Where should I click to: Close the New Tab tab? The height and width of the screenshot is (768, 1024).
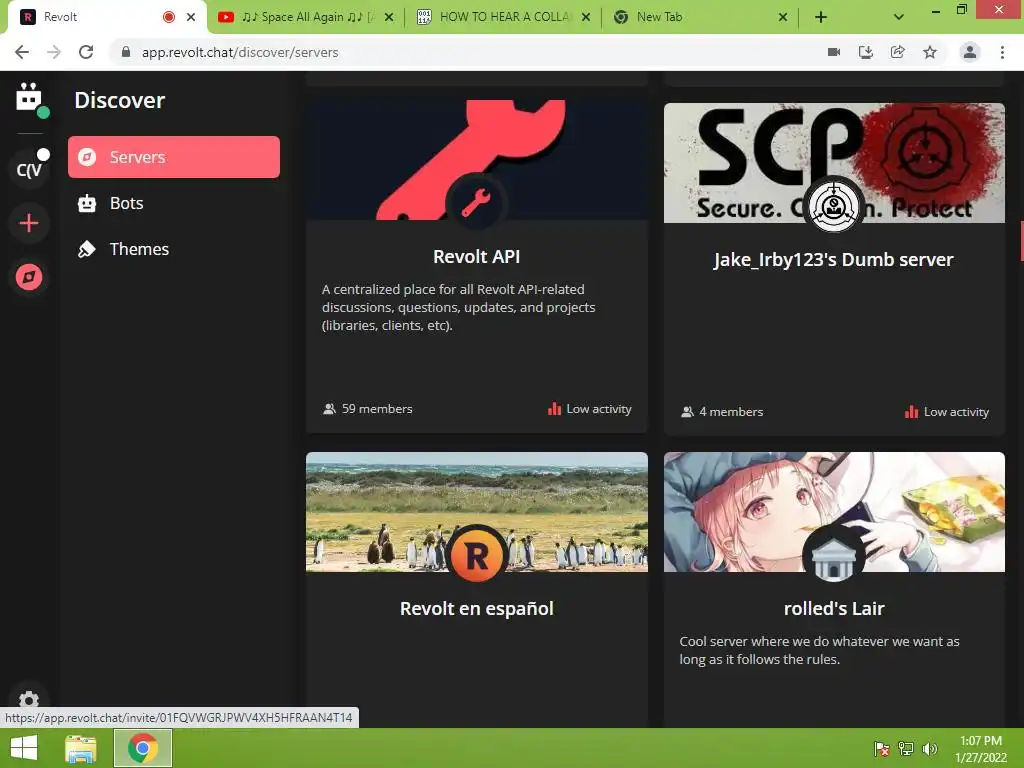(x=783, y=17)
